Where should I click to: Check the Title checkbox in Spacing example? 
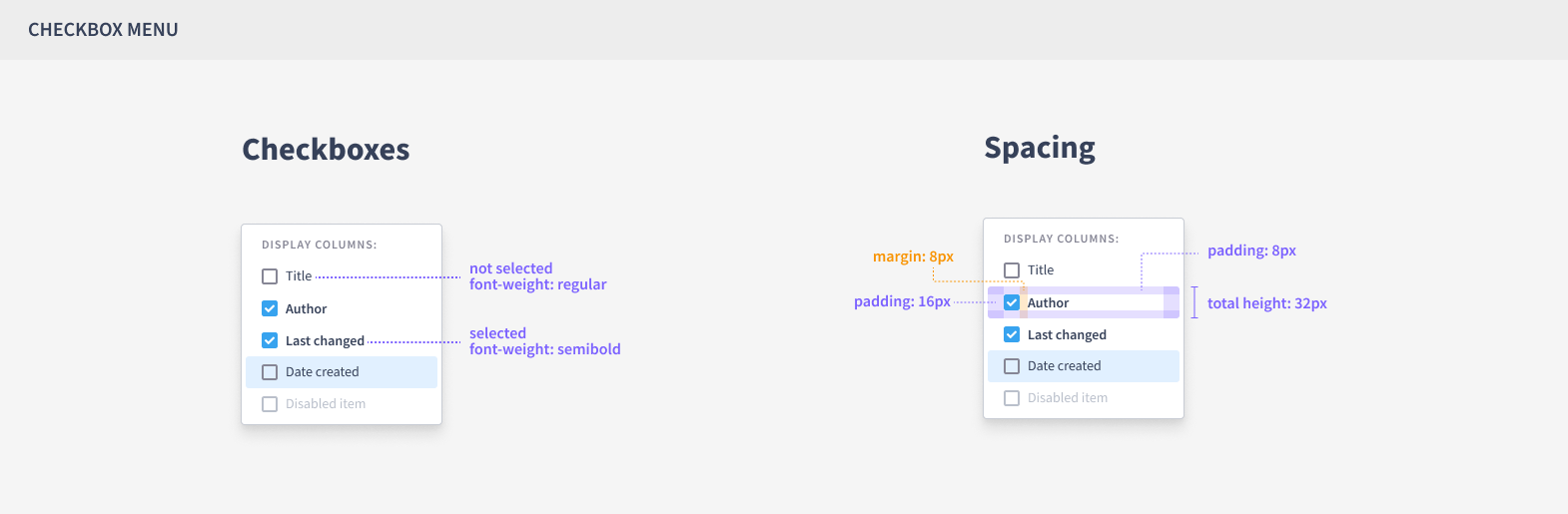tap(1012, 270)
